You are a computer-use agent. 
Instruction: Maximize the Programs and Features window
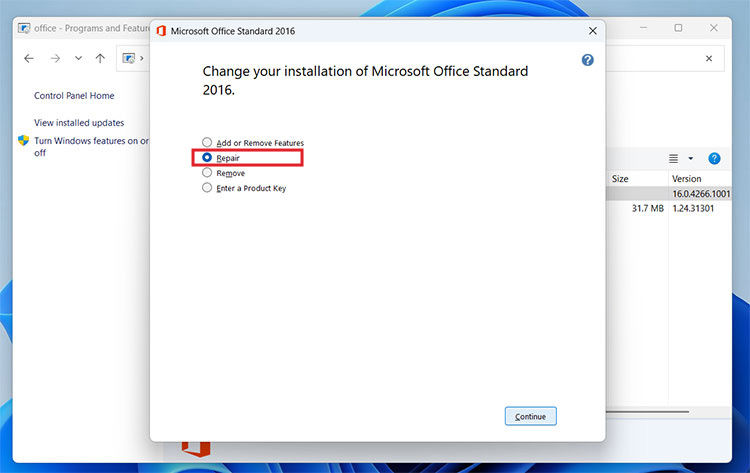click(678, 28)
